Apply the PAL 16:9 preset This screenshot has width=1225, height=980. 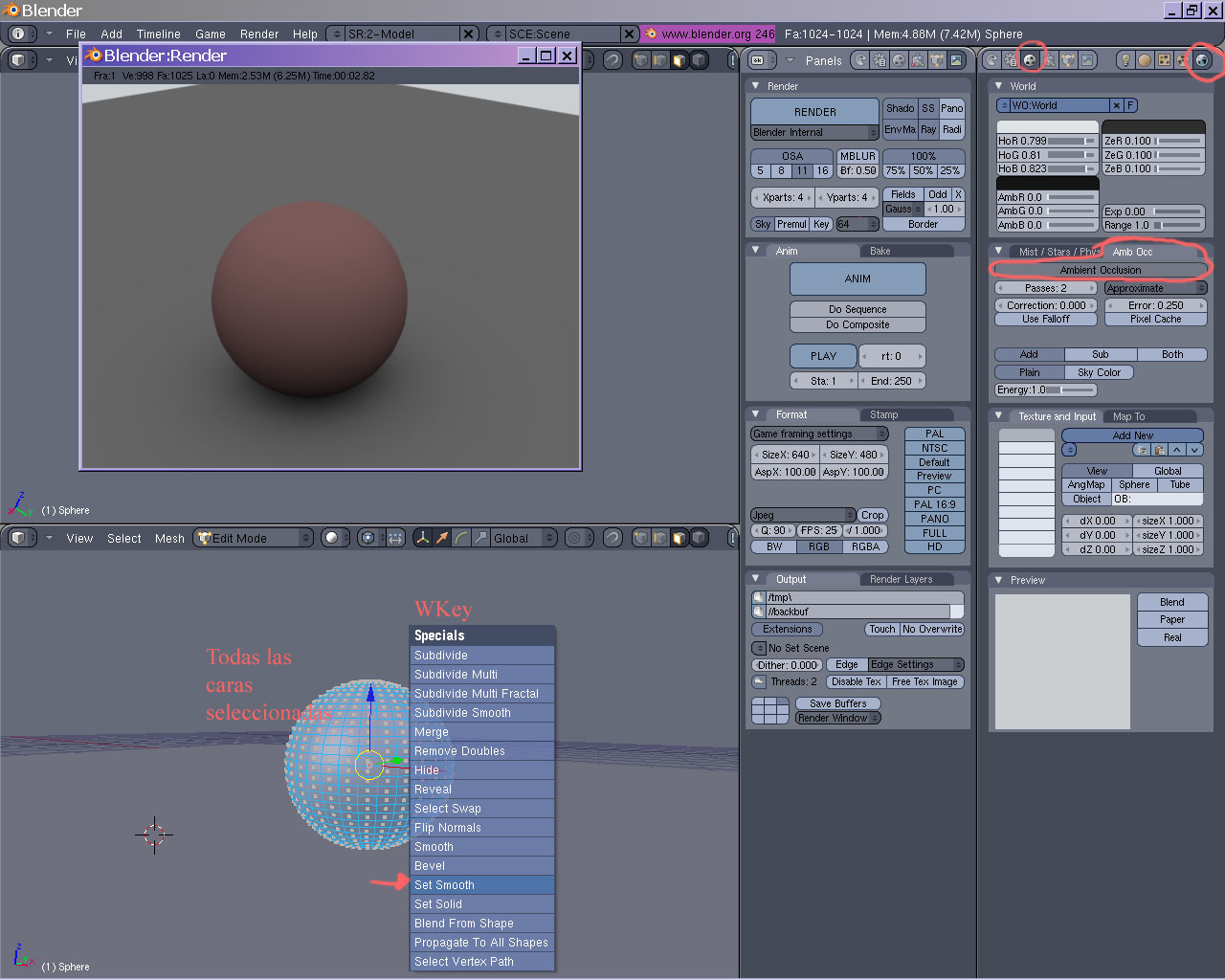[935, 504]
